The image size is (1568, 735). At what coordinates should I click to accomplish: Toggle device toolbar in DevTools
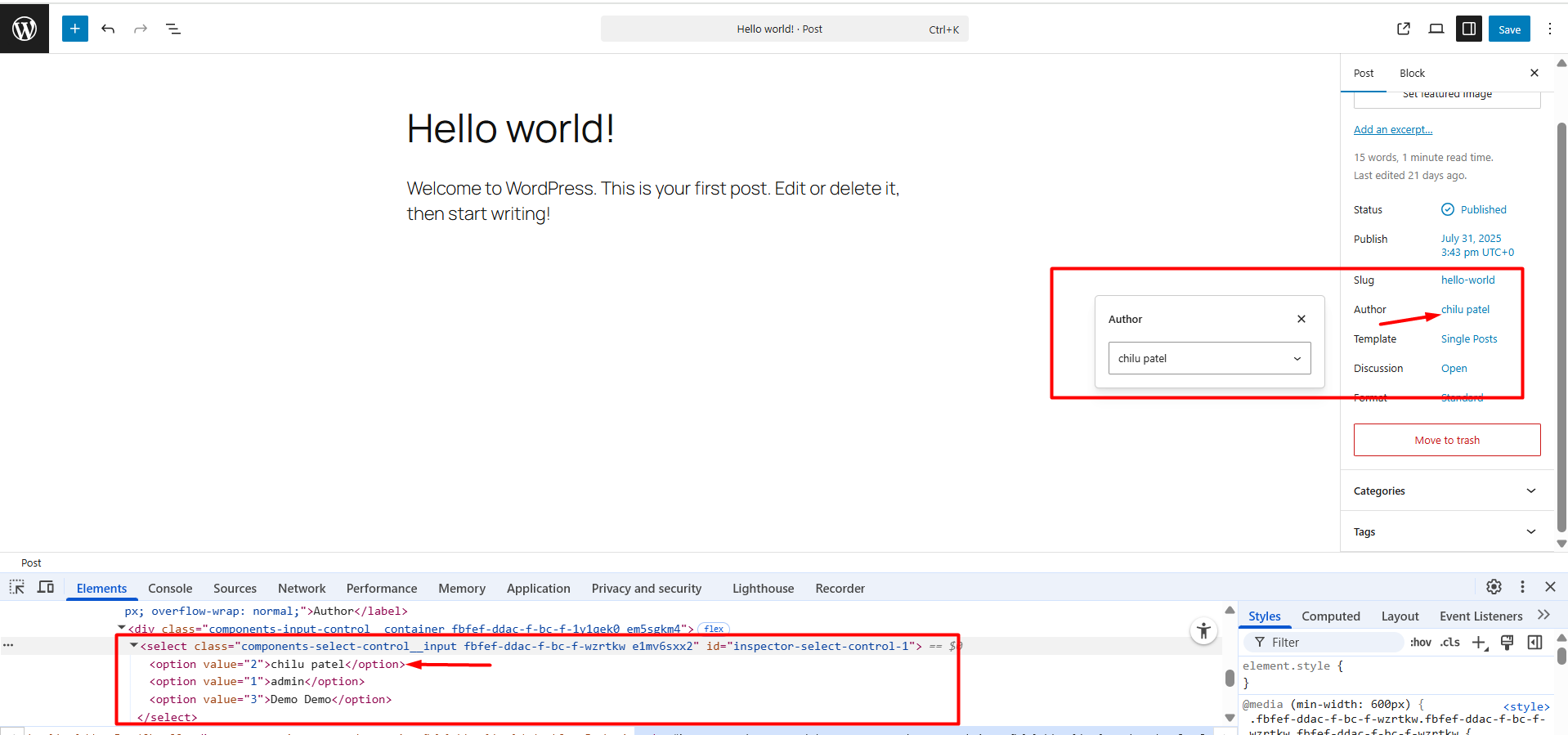coord(46,587)
